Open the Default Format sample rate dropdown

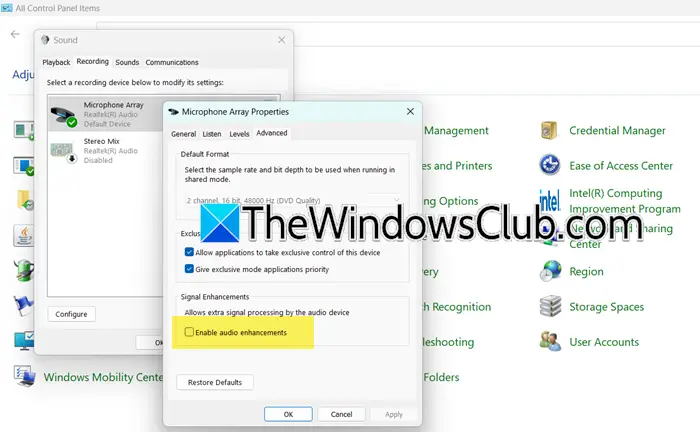pos(292,200)
